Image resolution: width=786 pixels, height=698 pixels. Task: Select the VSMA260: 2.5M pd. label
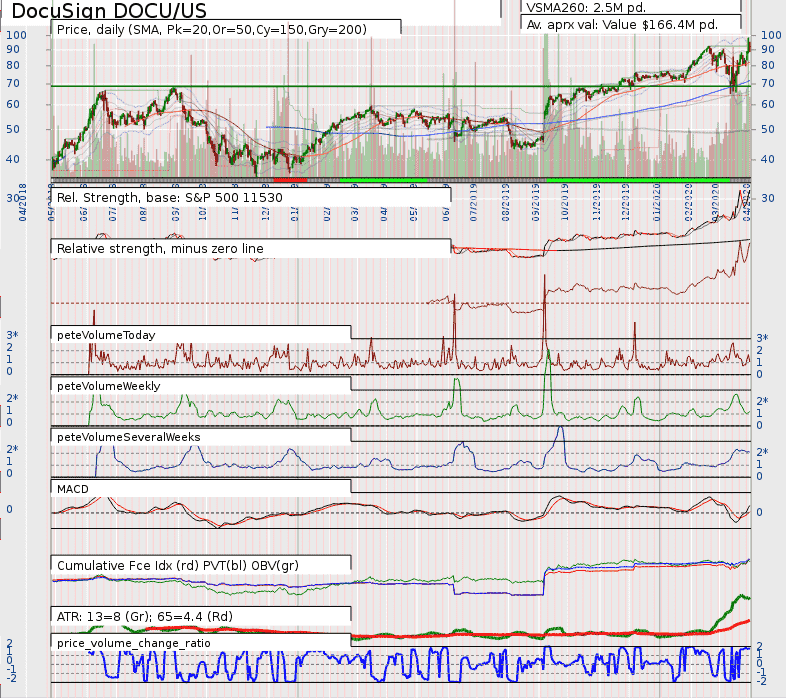(586, 8)
